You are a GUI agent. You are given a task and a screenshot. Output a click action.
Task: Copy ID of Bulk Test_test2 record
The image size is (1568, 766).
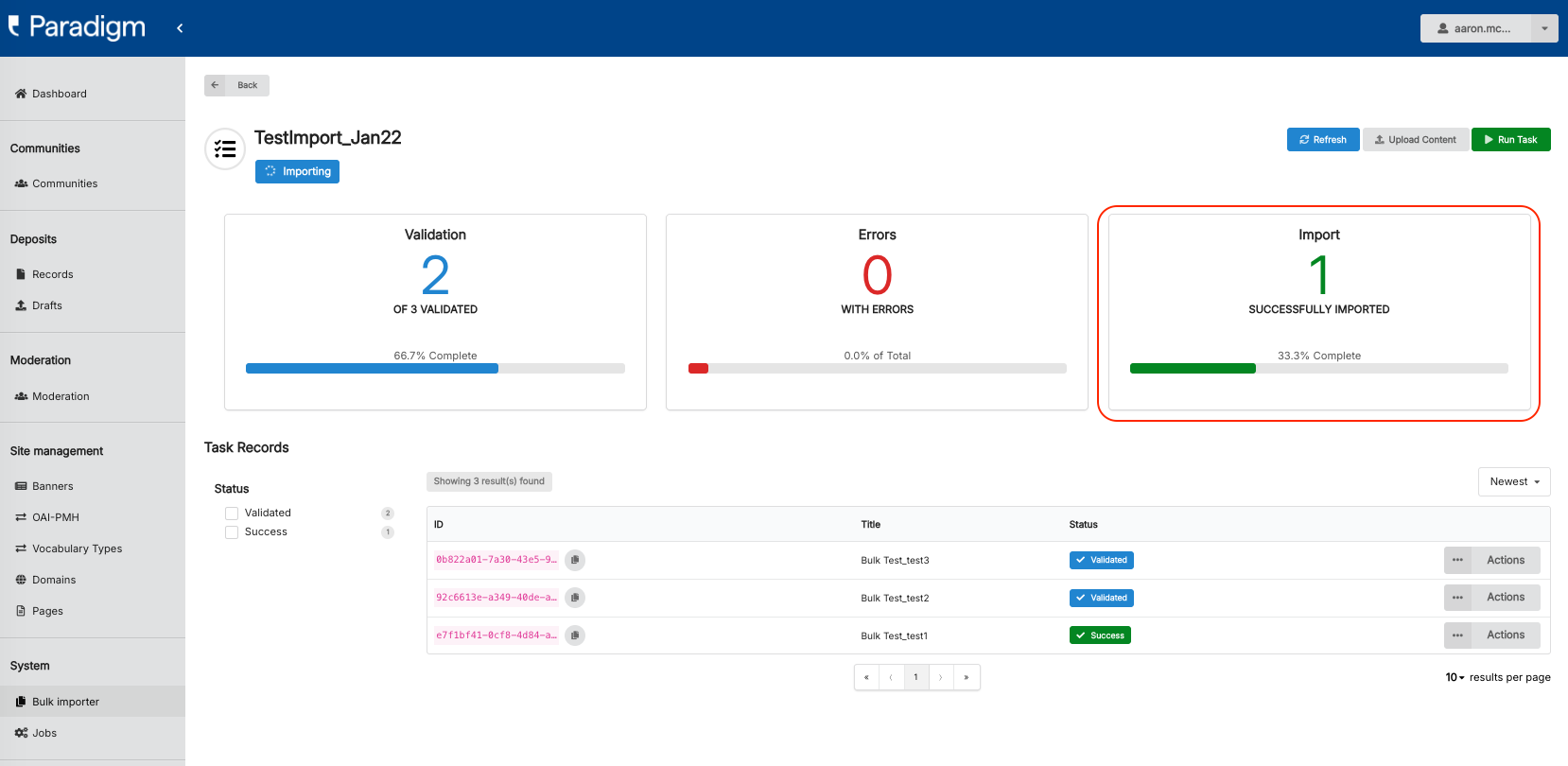click(x=575, y=598)
